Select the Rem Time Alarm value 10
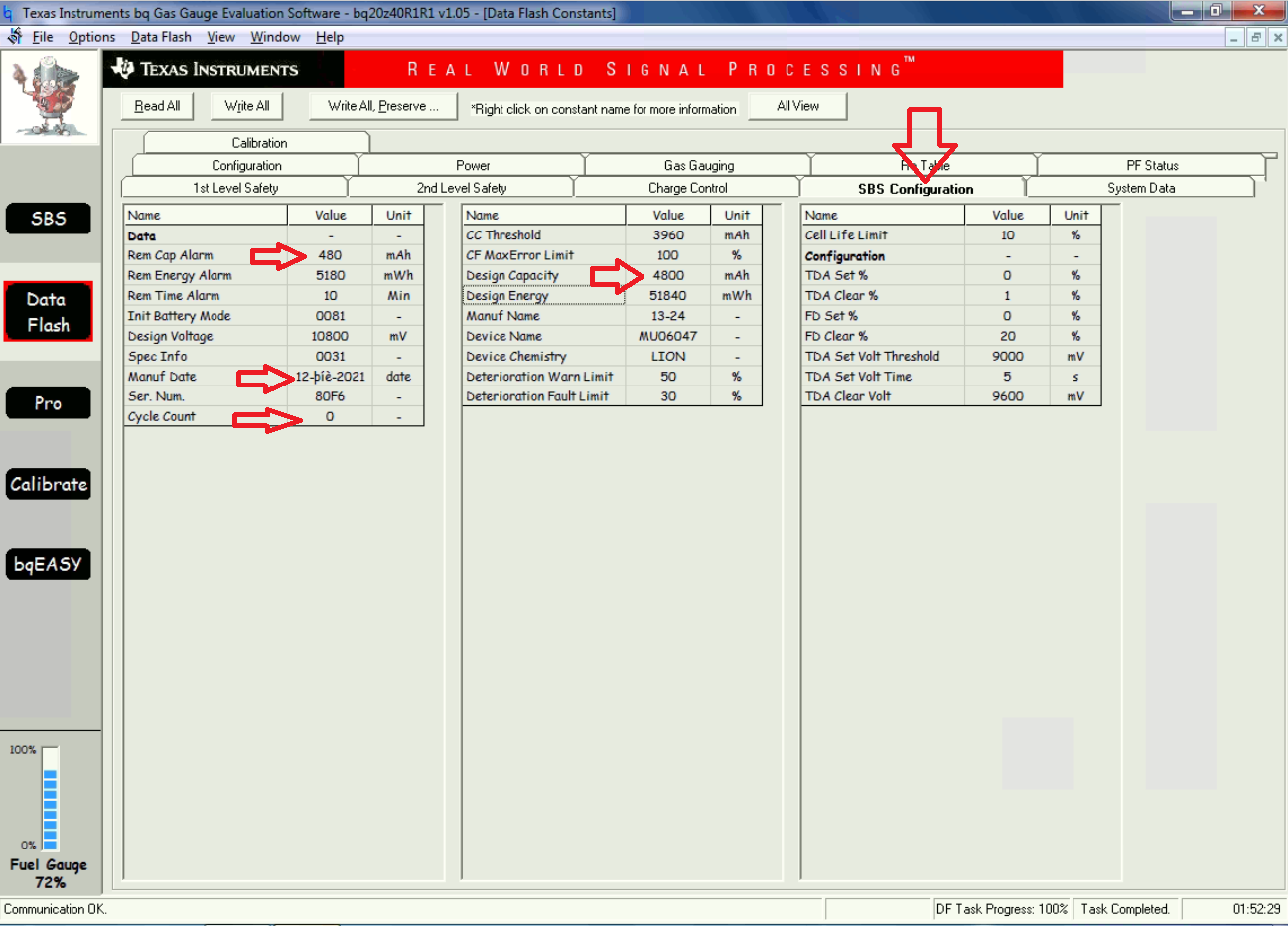1288x926 pixels. click(330, 295)
